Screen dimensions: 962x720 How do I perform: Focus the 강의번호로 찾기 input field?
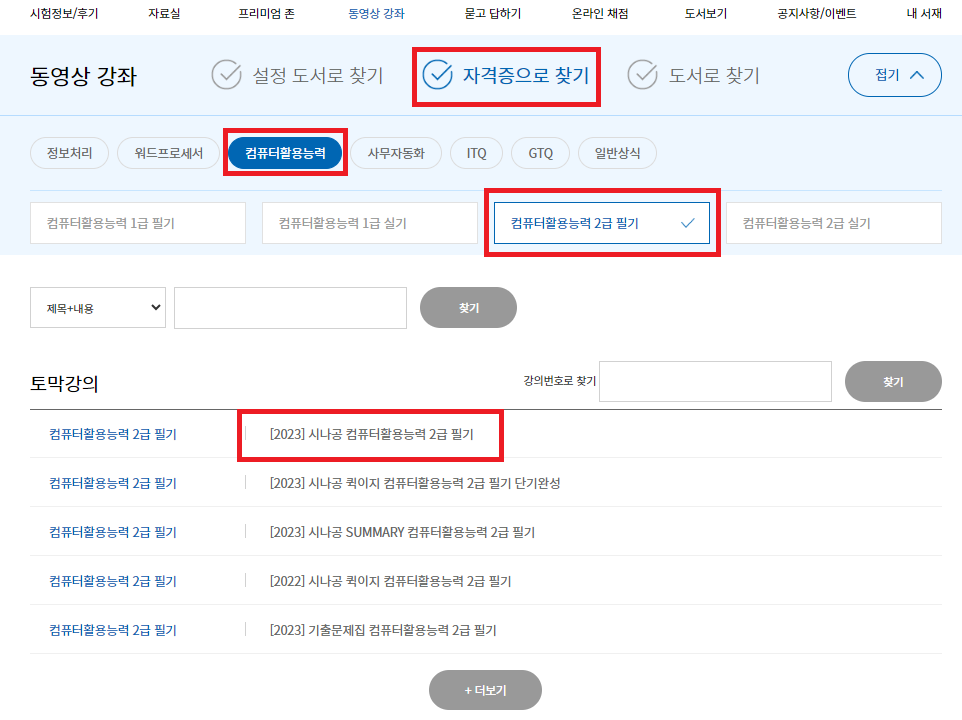(x=715, y=381)
